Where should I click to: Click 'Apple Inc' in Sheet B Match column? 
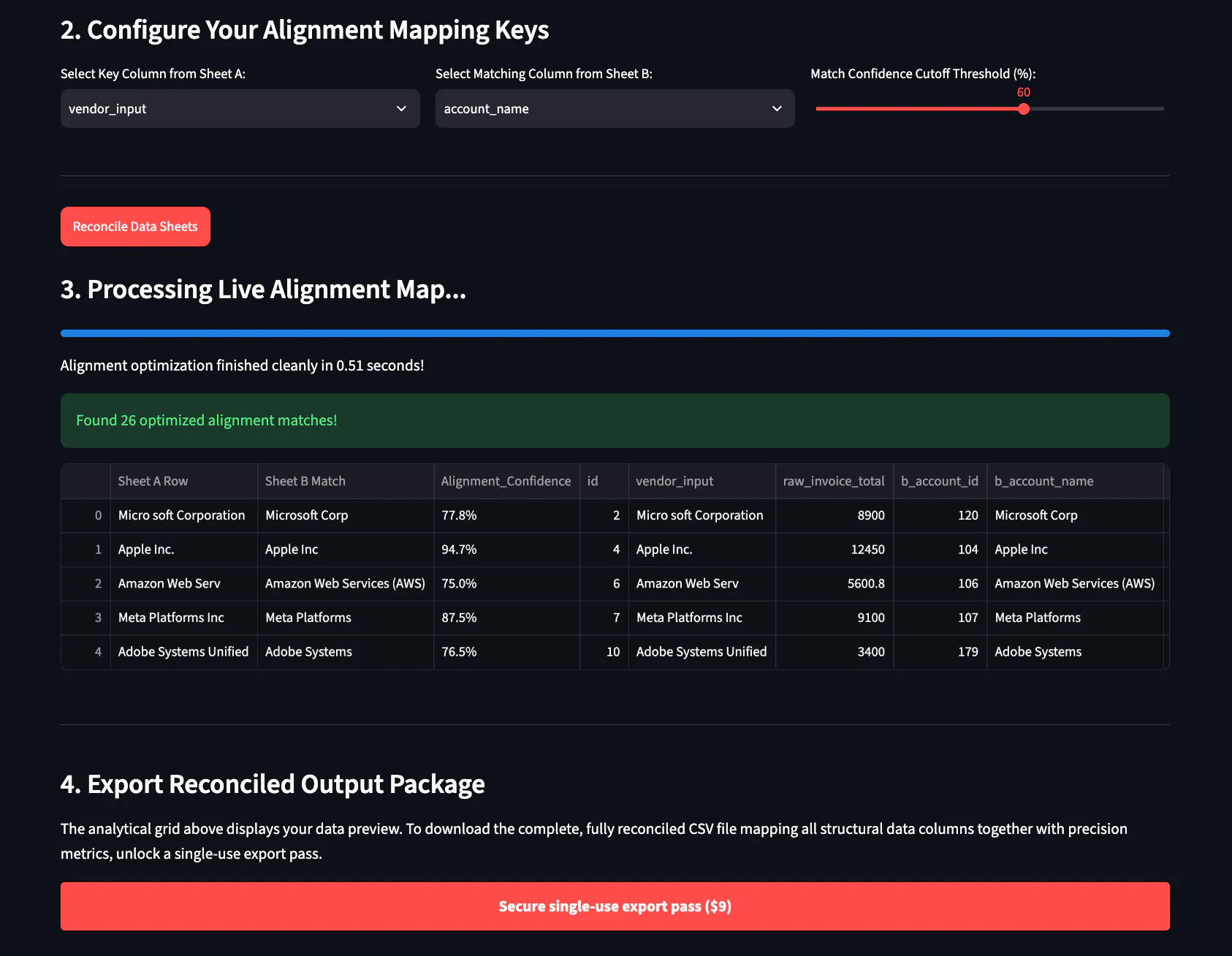[x=345, y=550]
